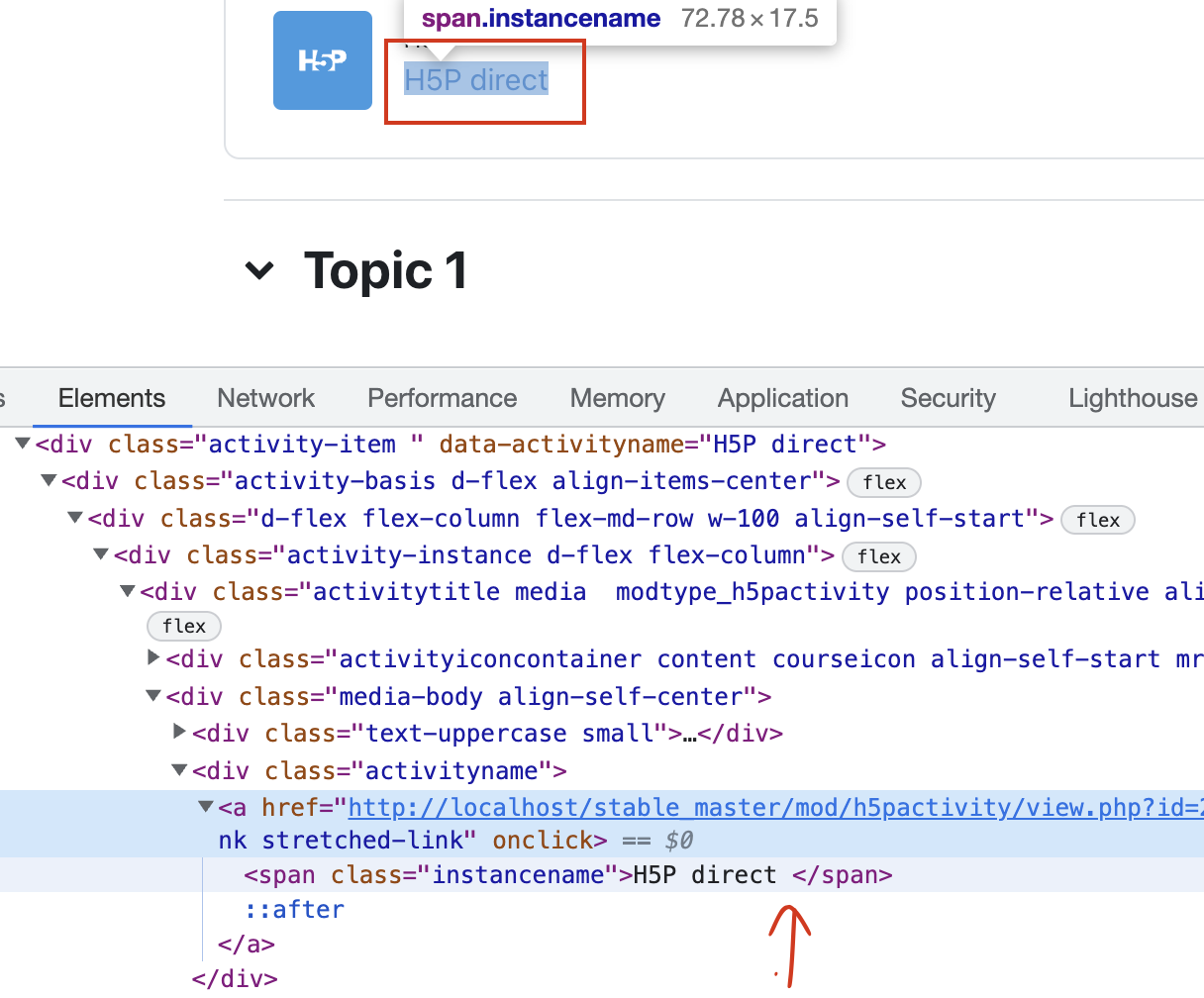Collapse the d-flex flex-column flex-md-row div
The image size is (1204, 998).
point(74,518)
